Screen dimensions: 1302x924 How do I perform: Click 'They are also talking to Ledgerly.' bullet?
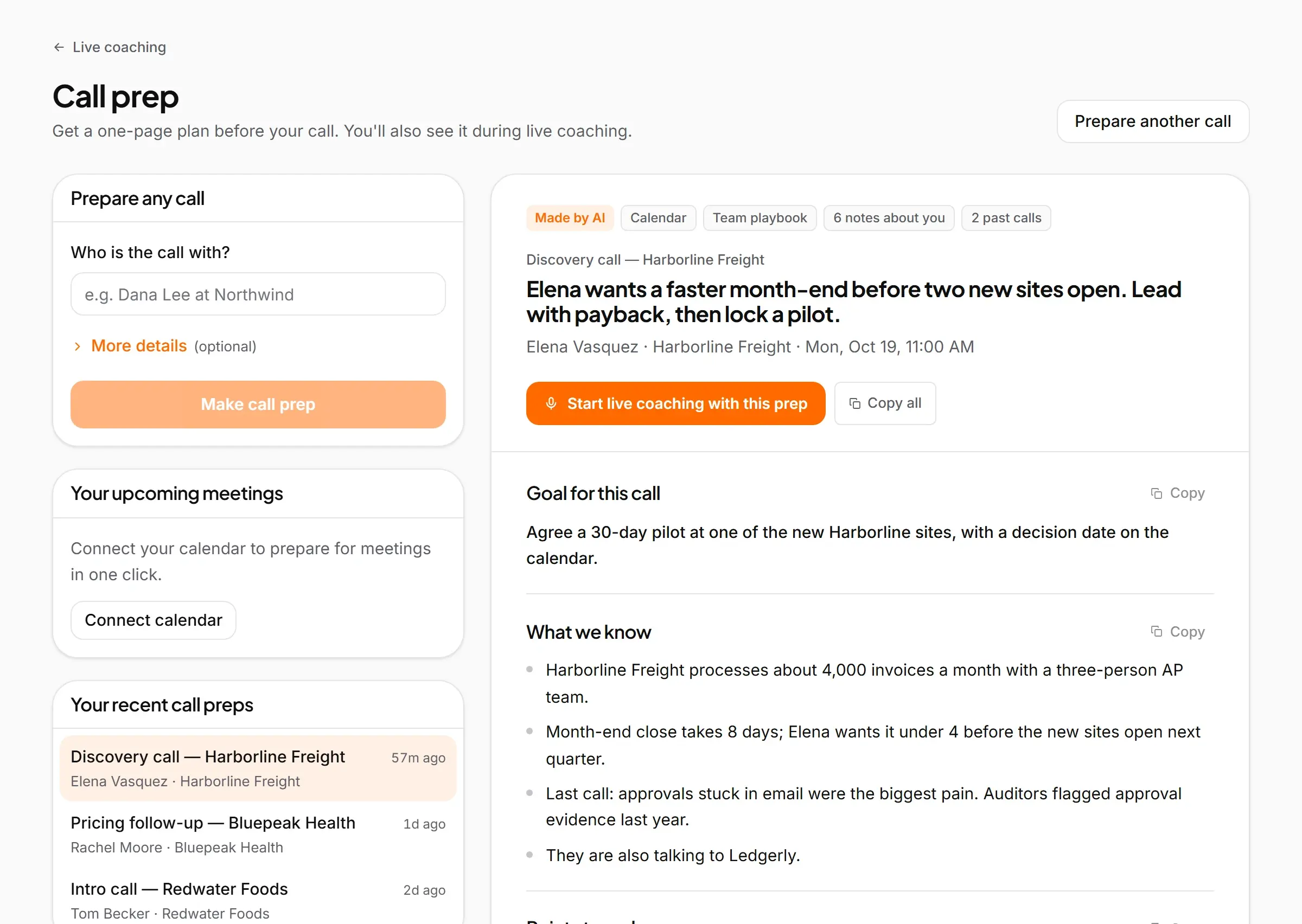coord(673,855)
